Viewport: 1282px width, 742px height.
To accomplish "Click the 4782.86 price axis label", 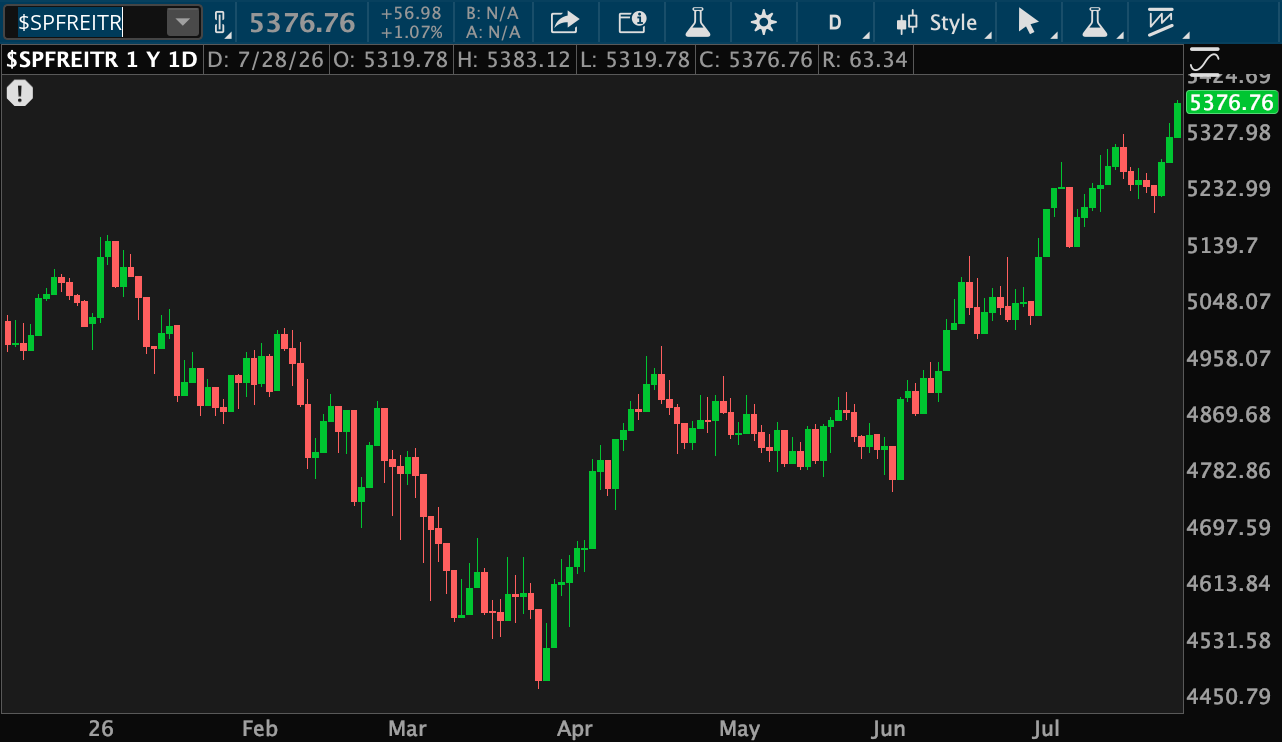I will pyautogui.click(x=1230, y=470).
